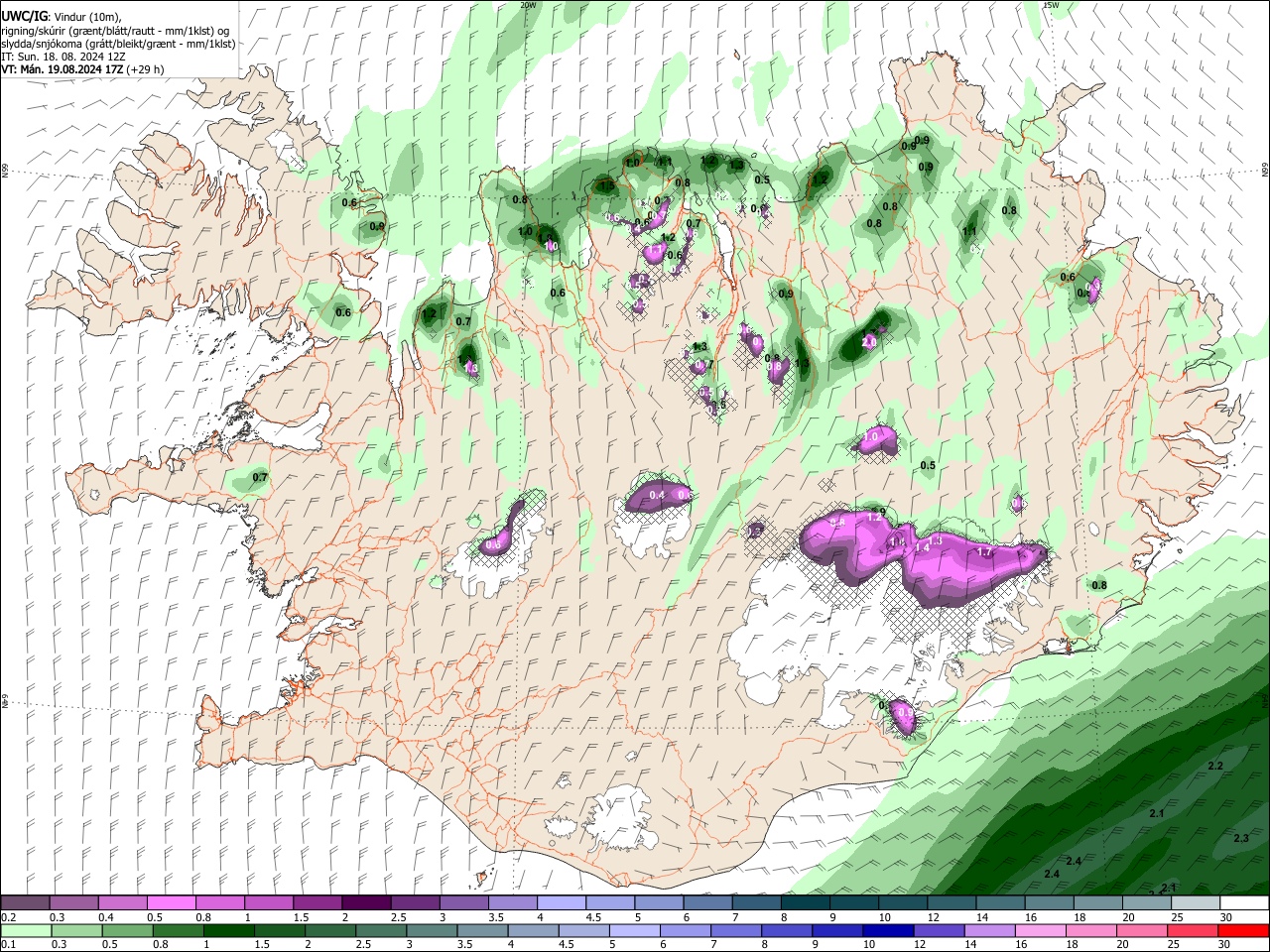Pick the lower legend swatch between 0.5 and 0.8
Image resolution: width=1270 pixels, height=952 pixels.
coord(128,931)
